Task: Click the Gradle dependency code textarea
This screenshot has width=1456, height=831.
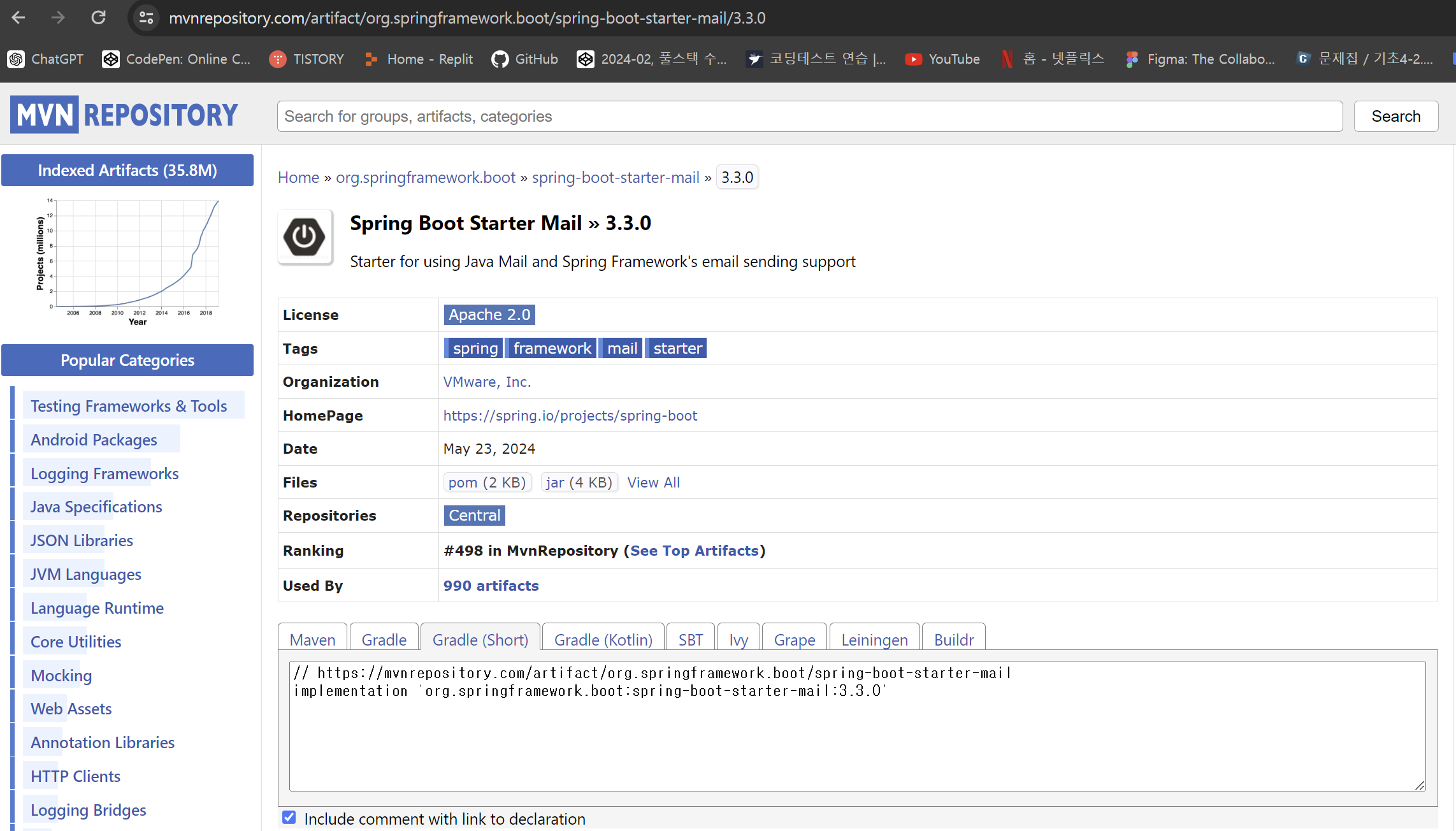Action: pyautogui.click(x=857, y=733)
